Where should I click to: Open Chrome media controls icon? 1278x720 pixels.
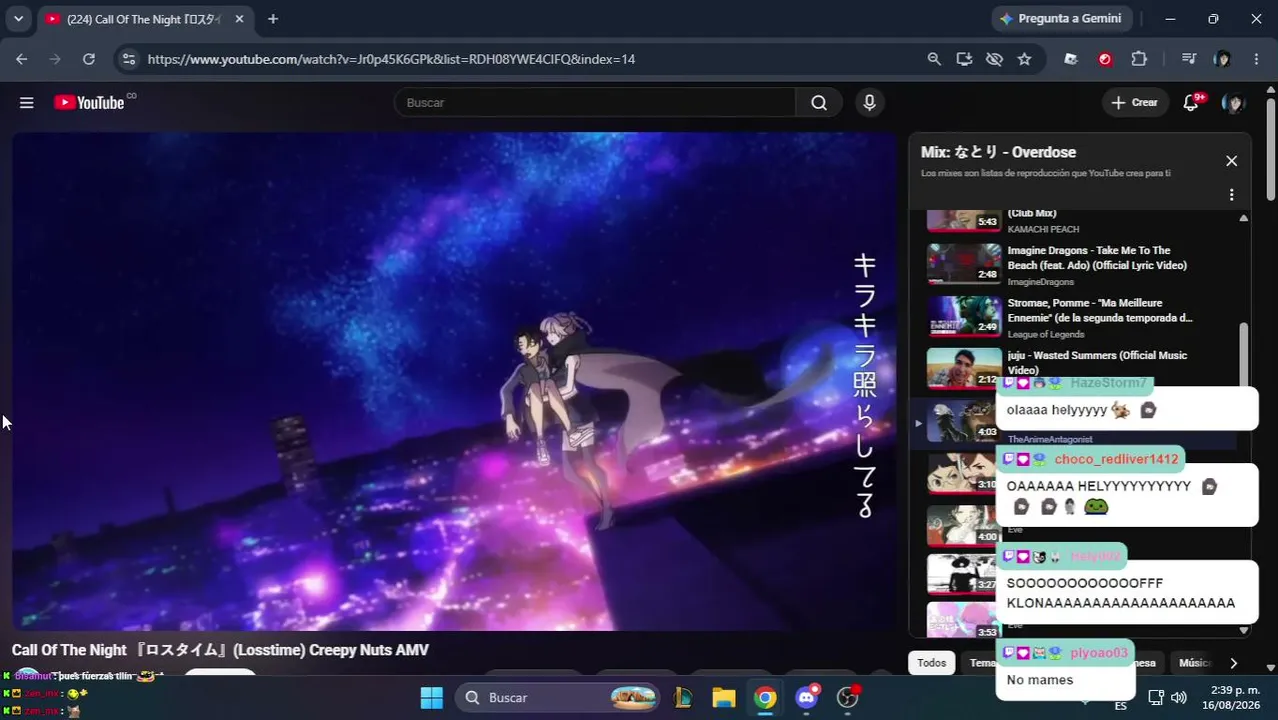[1189, 59]
